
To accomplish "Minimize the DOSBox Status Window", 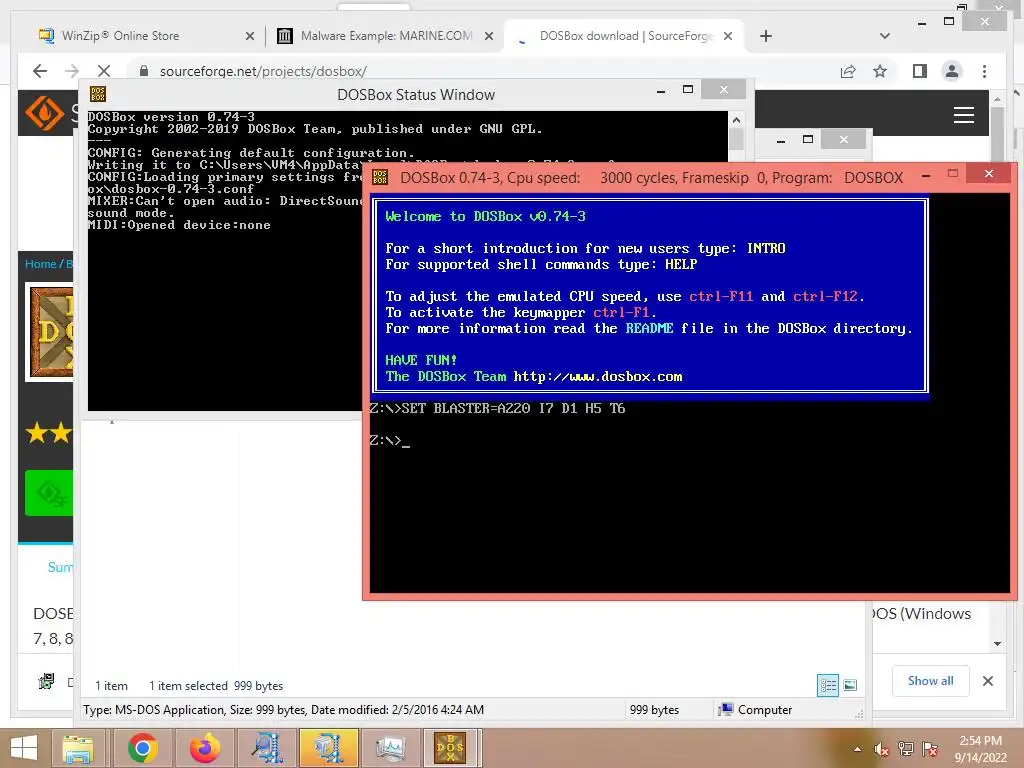I will 661,91.
